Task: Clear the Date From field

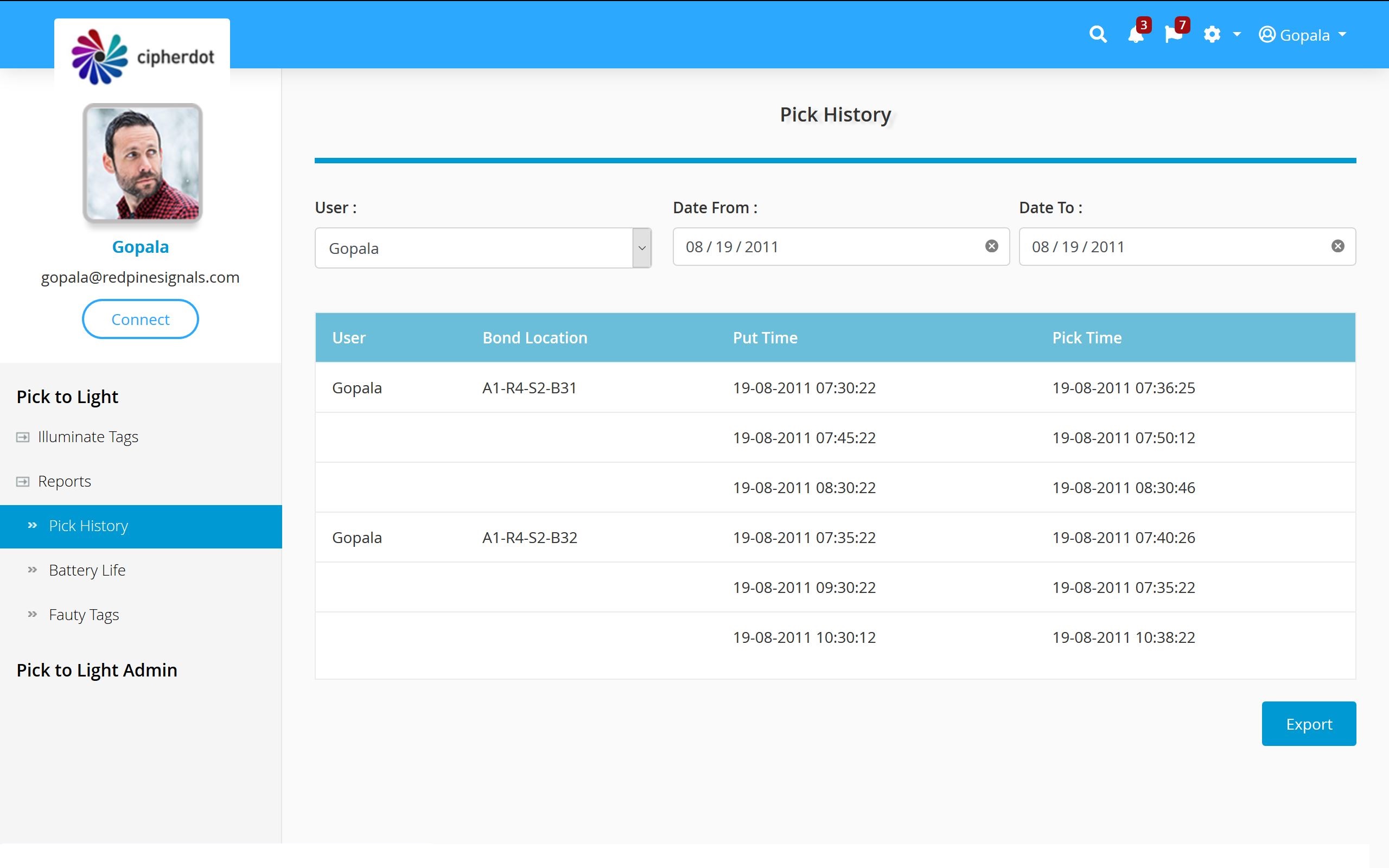Action: tap(991, 246)
